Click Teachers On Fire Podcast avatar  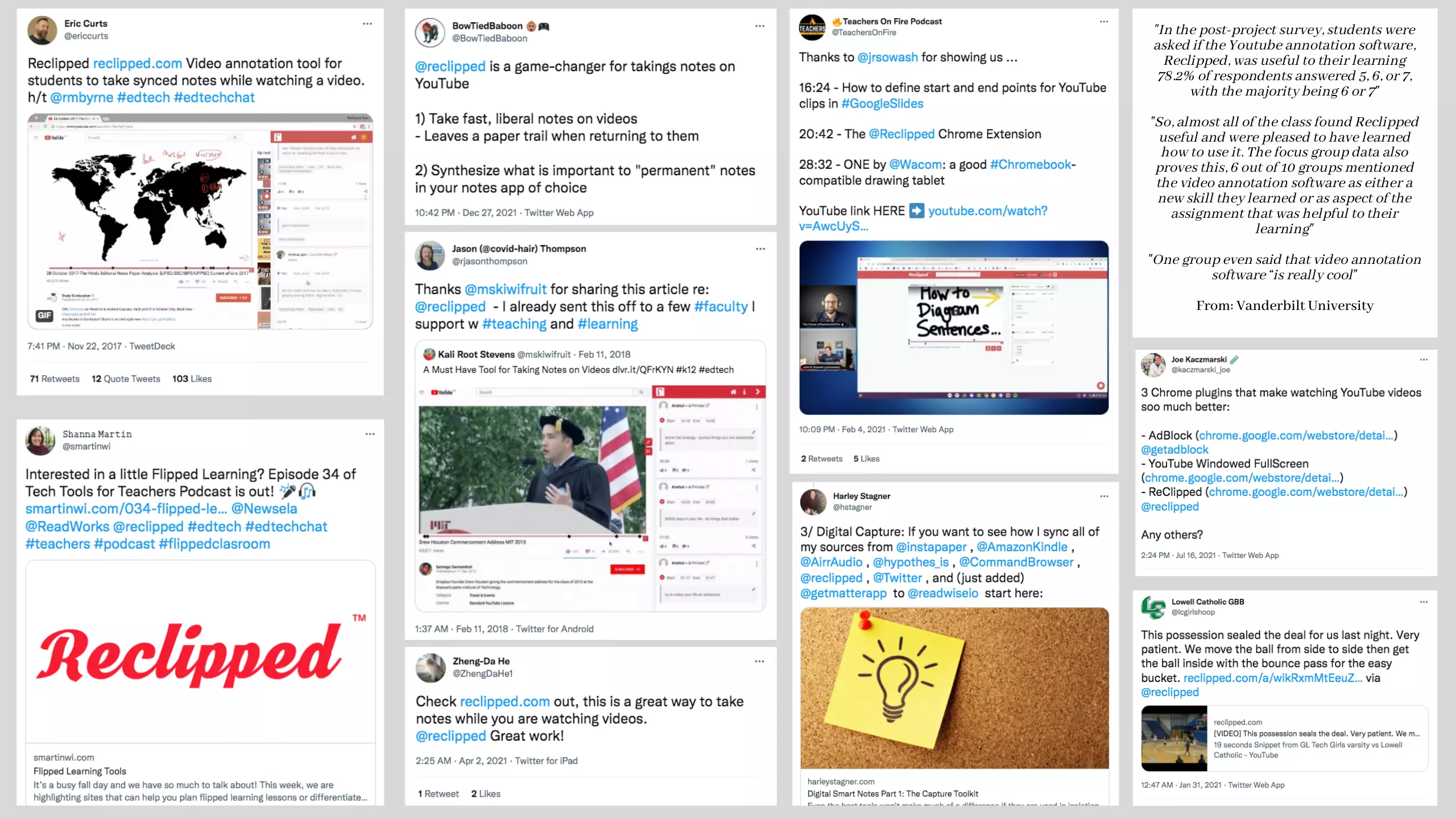(x=812, y=27)
